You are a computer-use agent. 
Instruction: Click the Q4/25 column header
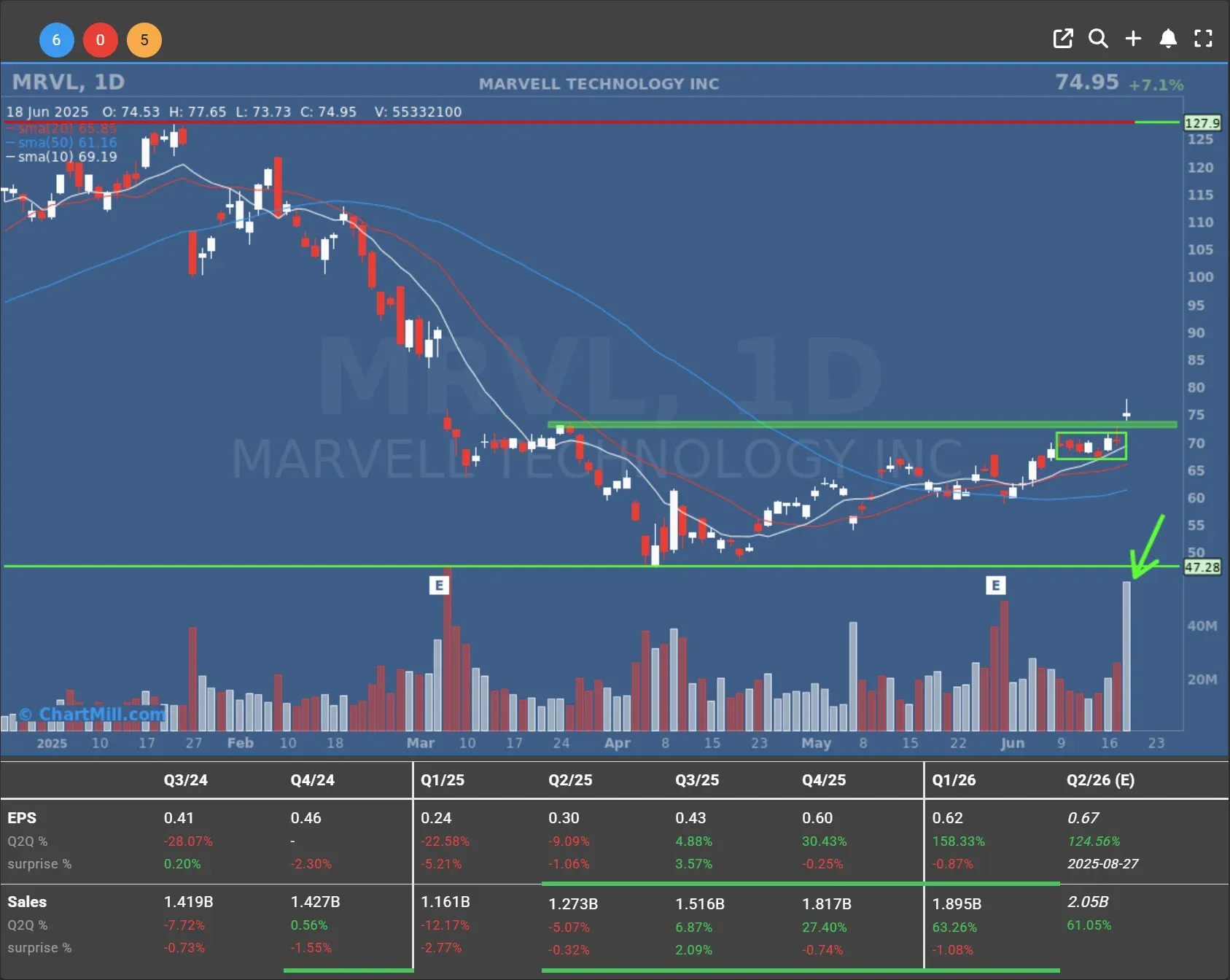(824, 779)
